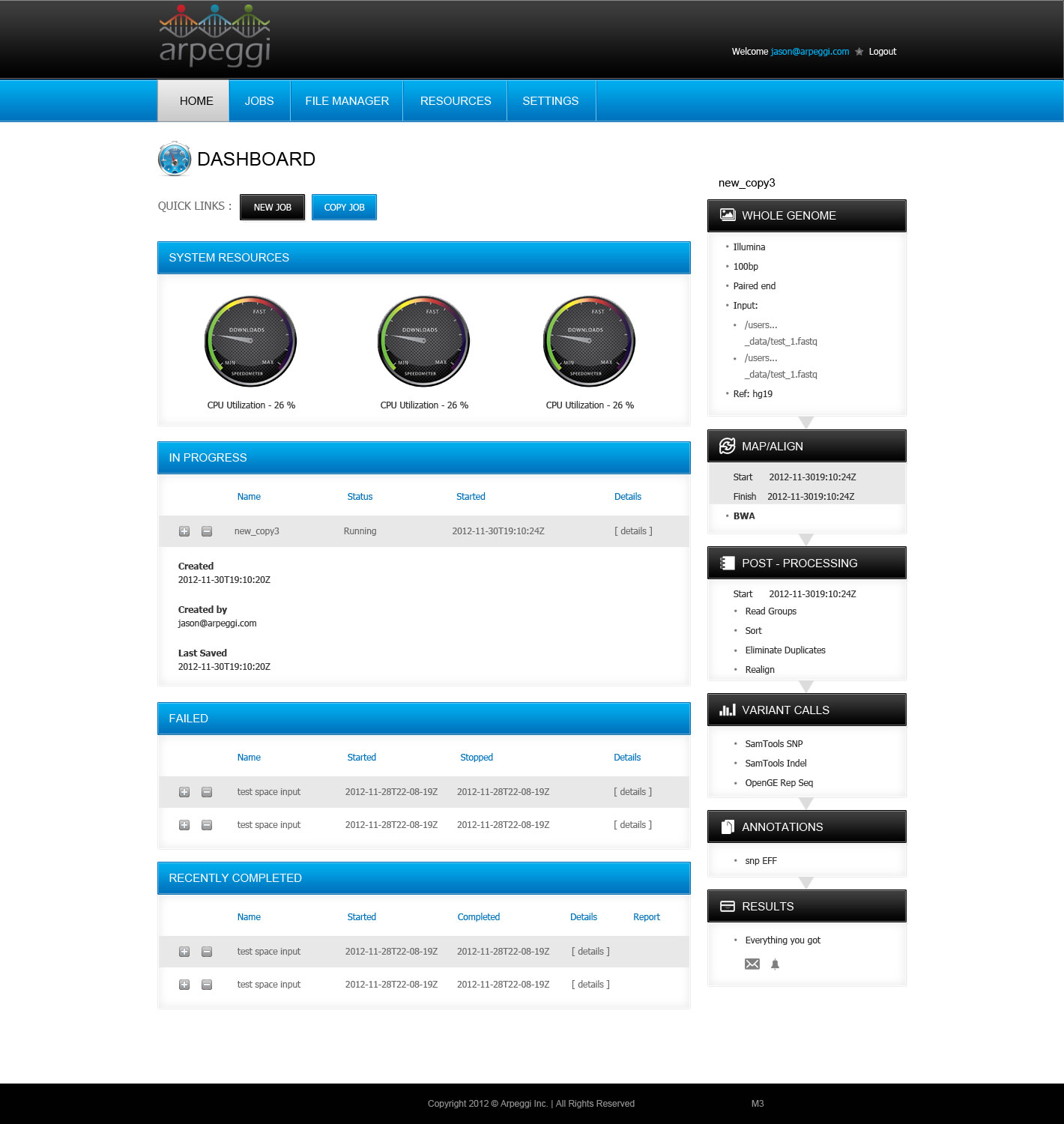Viewport: 1064px width, 1124px height.
Task: Click the first CPU Utilization gauge
Action: point(251,342)
